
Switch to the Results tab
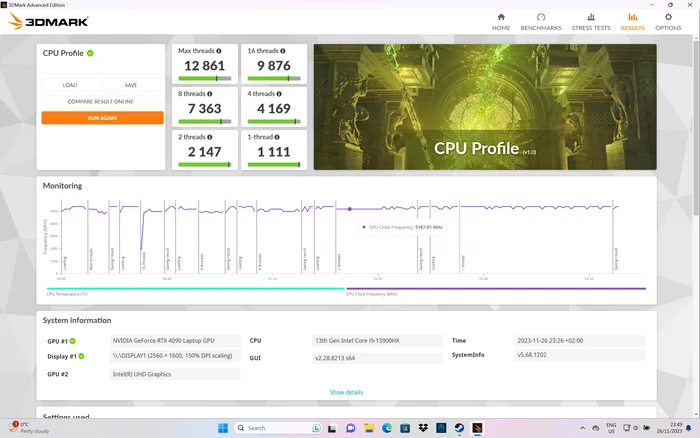(632, 21)
